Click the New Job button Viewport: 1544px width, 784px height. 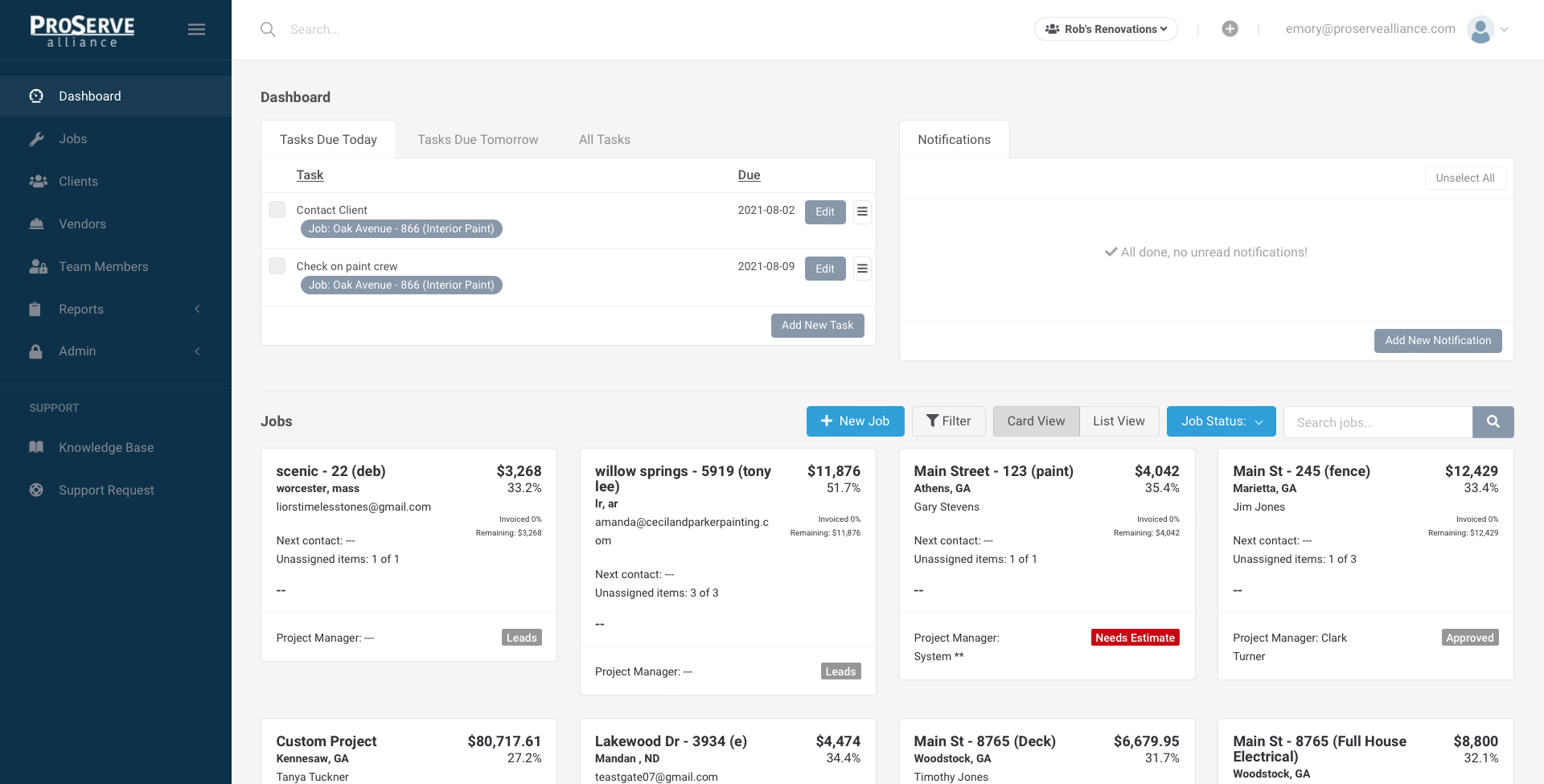point(855,421)
